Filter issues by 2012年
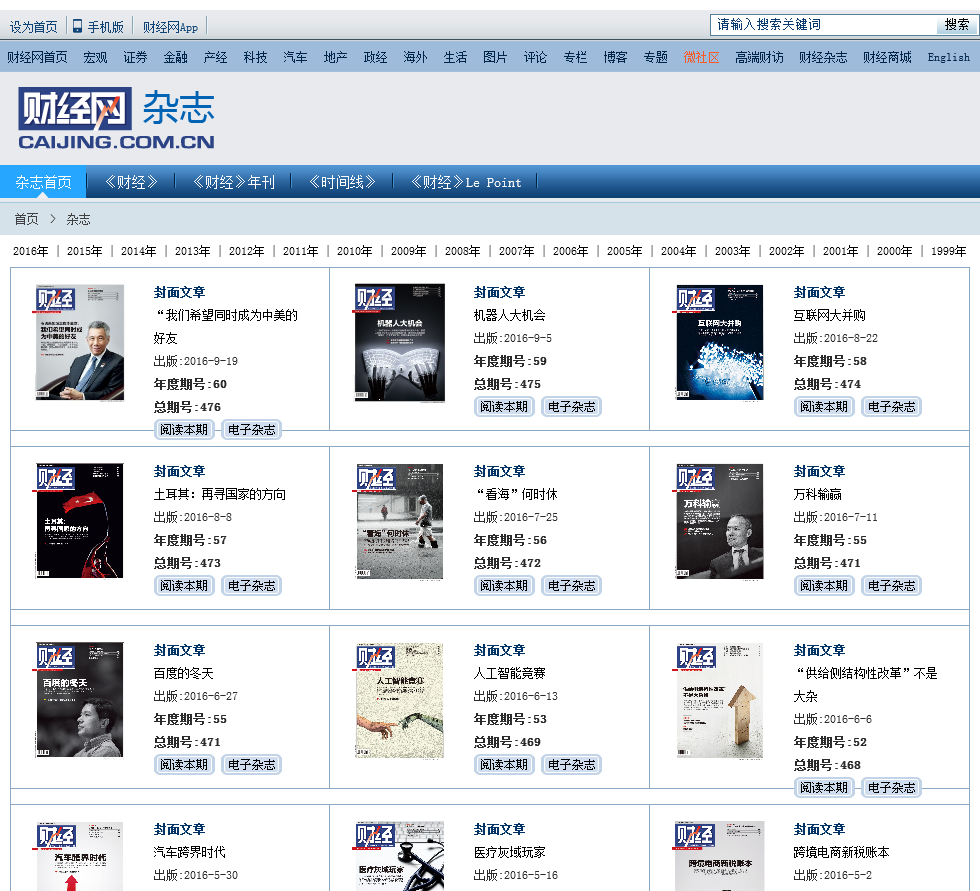The width and height of the screenshot is (980, 891). (246, 251)
